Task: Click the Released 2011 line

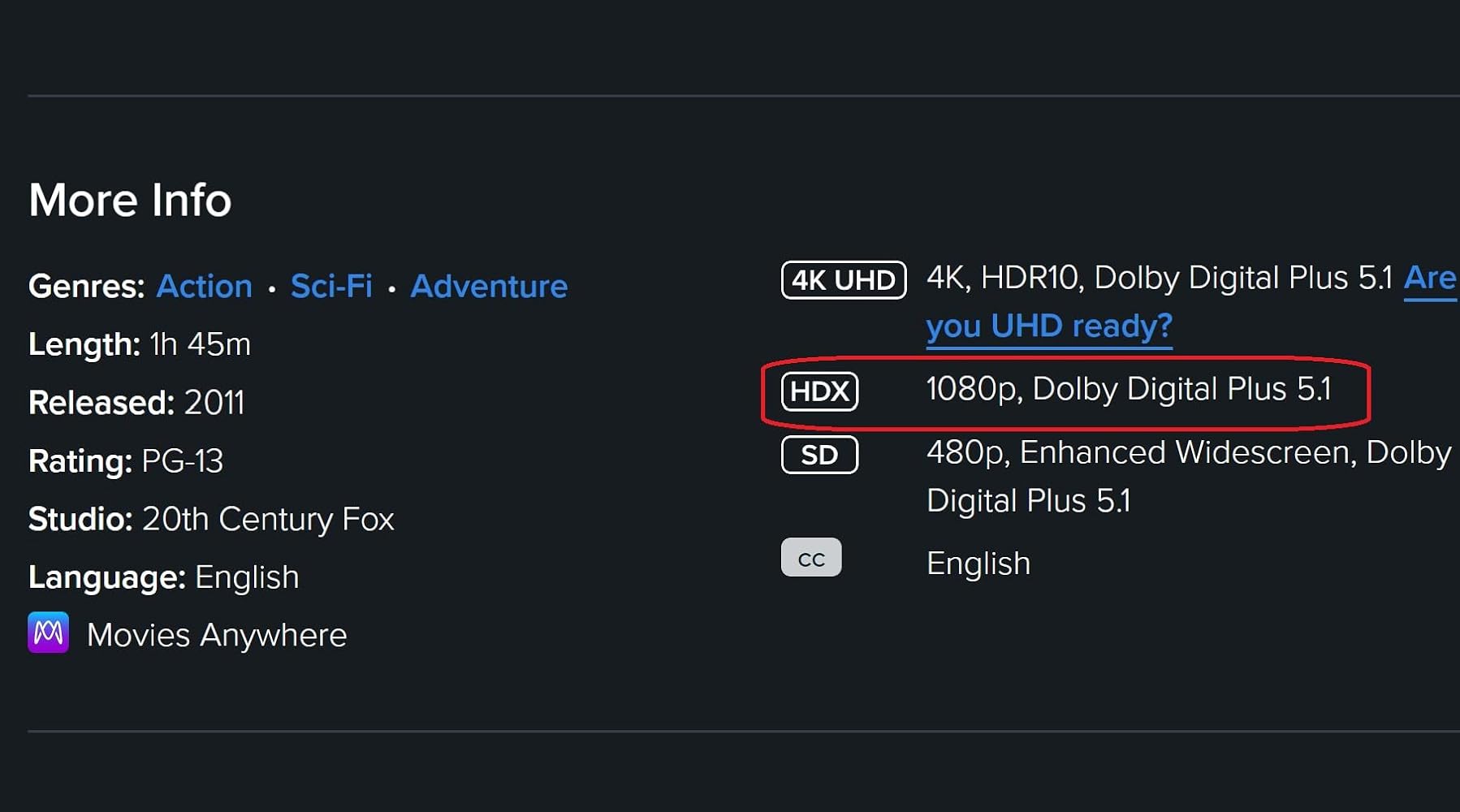Action: (x=136, y=403)
